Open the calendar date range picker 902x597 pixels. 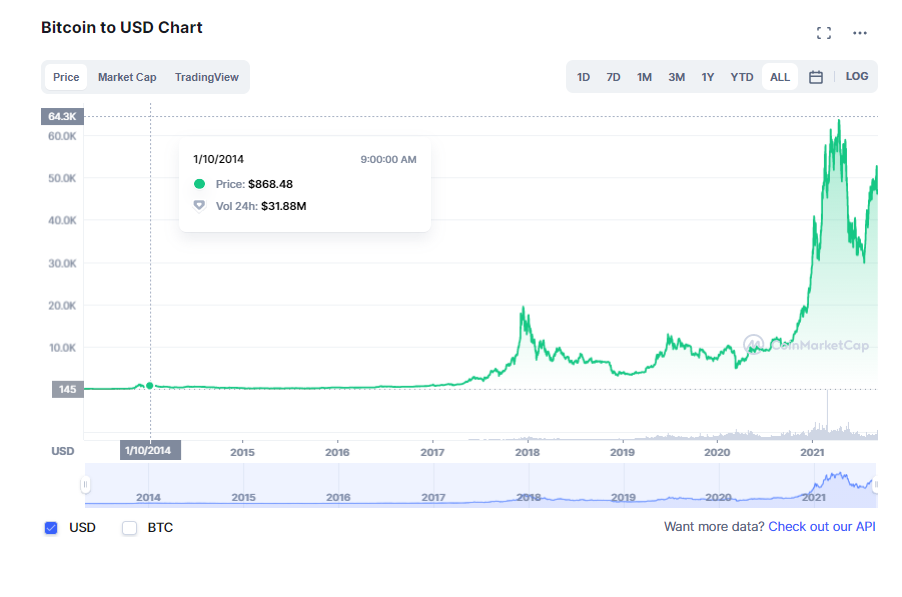click(x=816, y=76)
